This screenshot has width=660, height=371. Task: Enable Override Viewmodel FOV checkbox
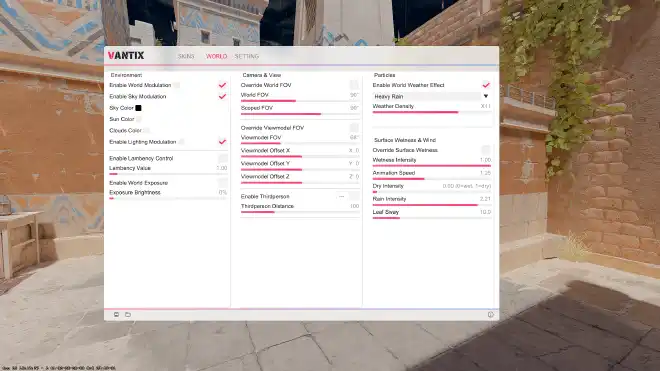tap(354, 128)
